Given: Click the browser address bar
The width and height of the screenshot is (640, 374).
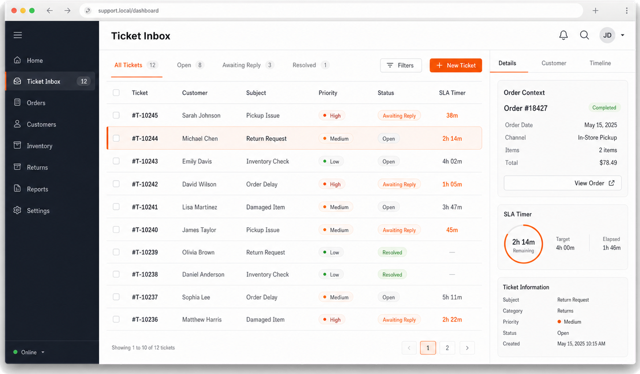Looking at the screenshot, I should [331, 11].
